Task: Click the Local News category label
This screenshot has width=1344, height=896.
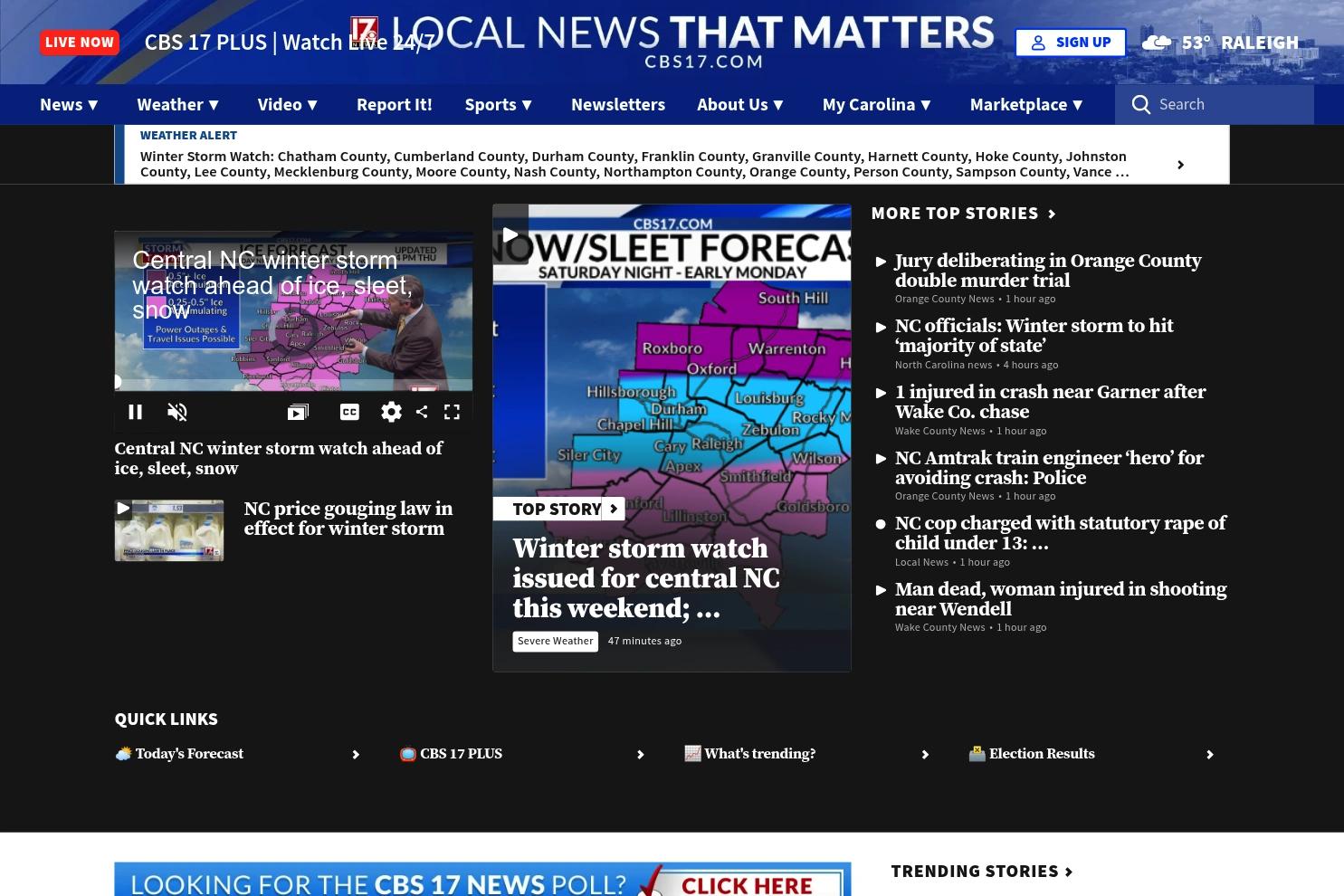Action: tap(921, 562)
